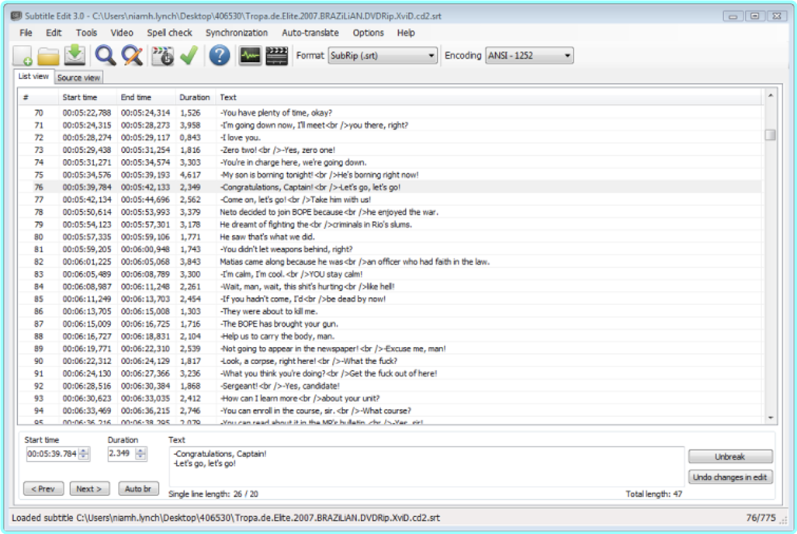The width and height of the screenshot is (797, 534).
Task: Open Help with the blue question mark icon
Action: (x=220, y=55)
